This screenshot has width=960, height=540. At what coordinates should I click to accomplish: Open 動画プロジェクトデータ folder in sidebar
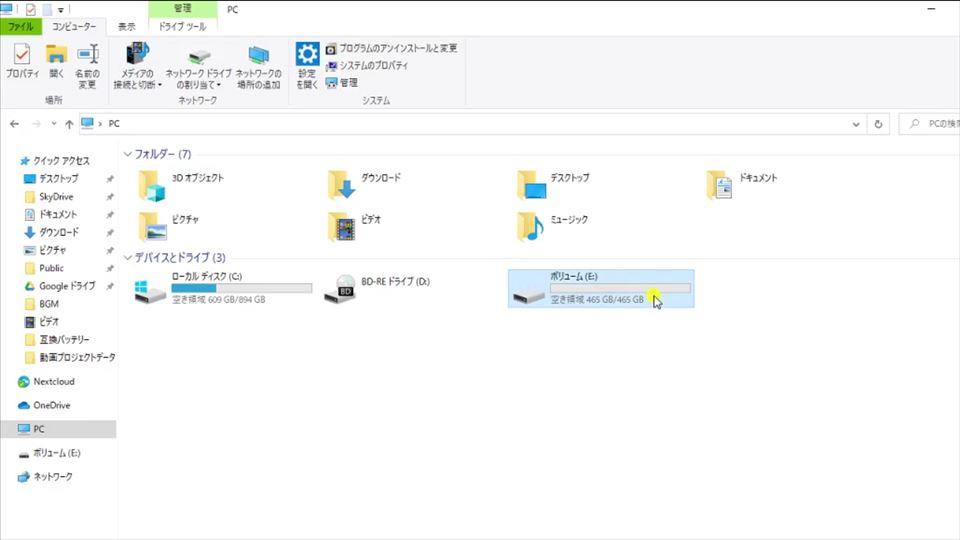point(77,357)
